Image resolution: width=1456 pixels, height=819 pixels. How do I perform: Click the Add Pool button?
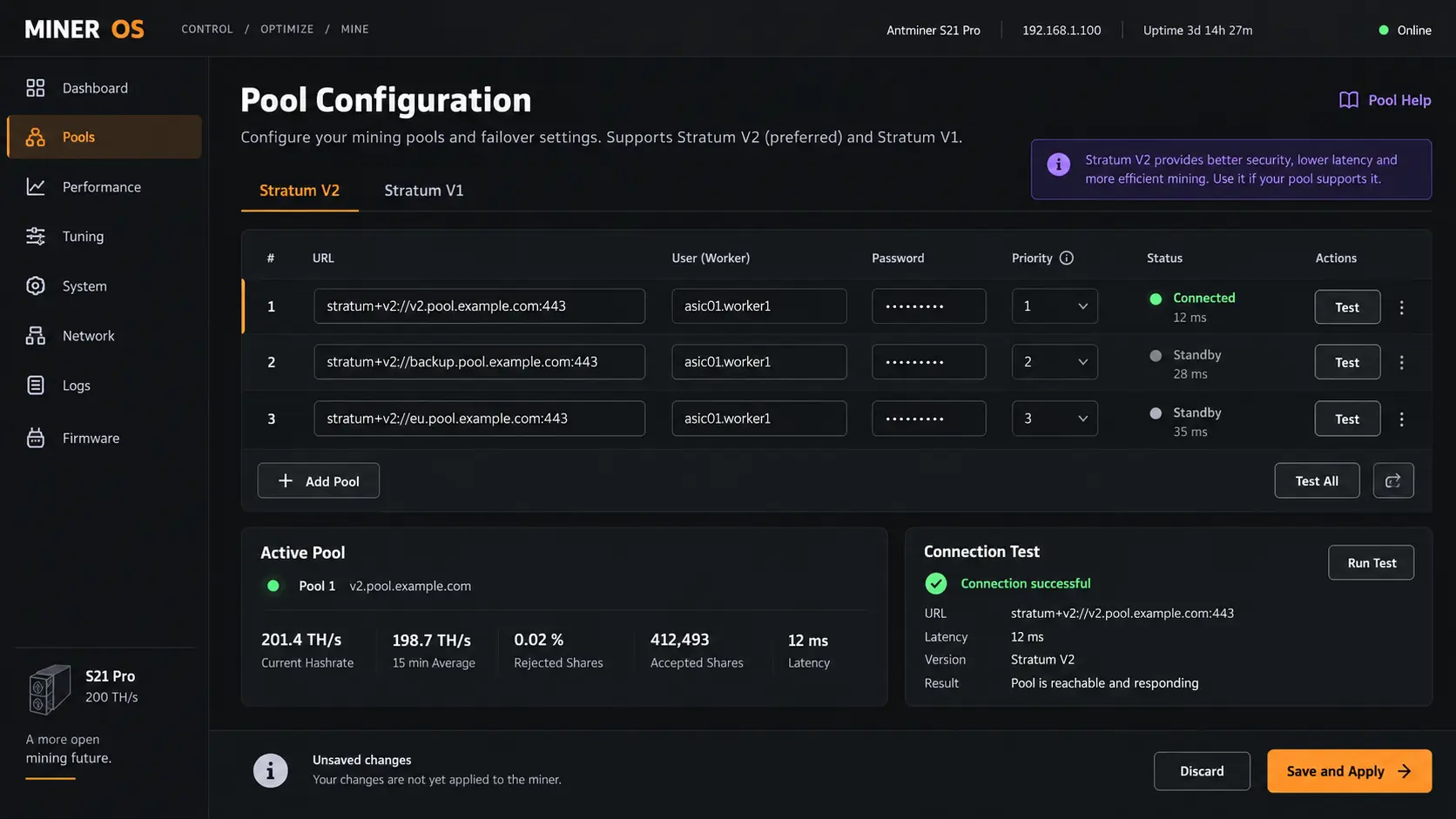click(318, 480)
